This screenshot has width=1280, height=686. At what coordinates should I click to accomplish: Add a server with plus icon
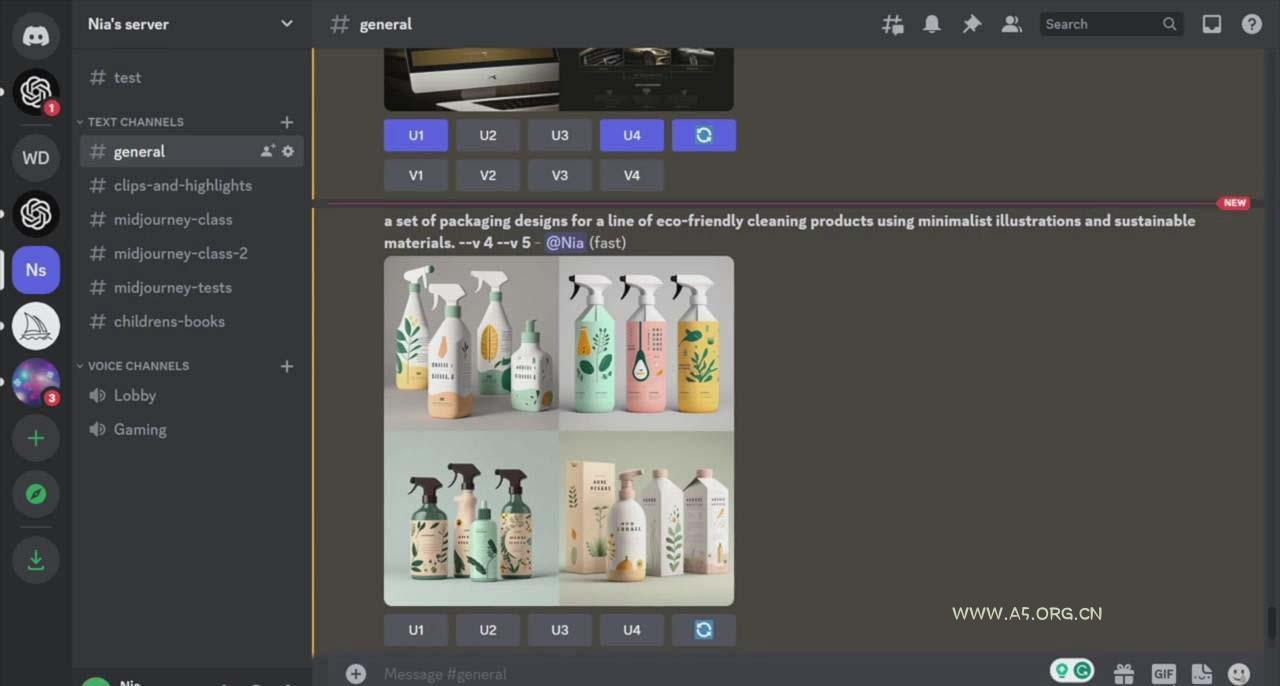point(36,438)
